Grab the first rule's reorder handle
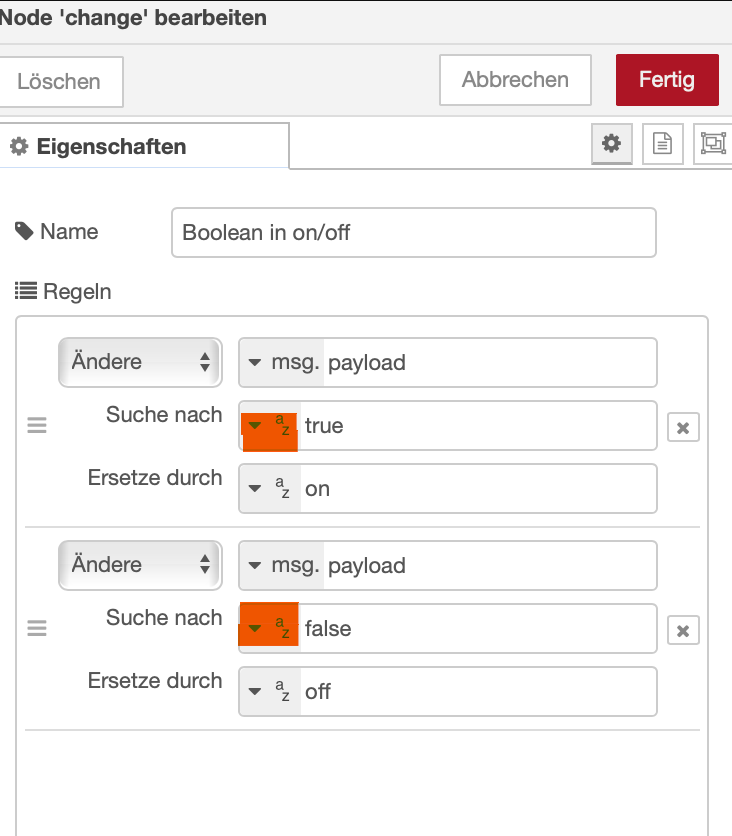This screenshot has height=836, width=732. tap(37, 426)
